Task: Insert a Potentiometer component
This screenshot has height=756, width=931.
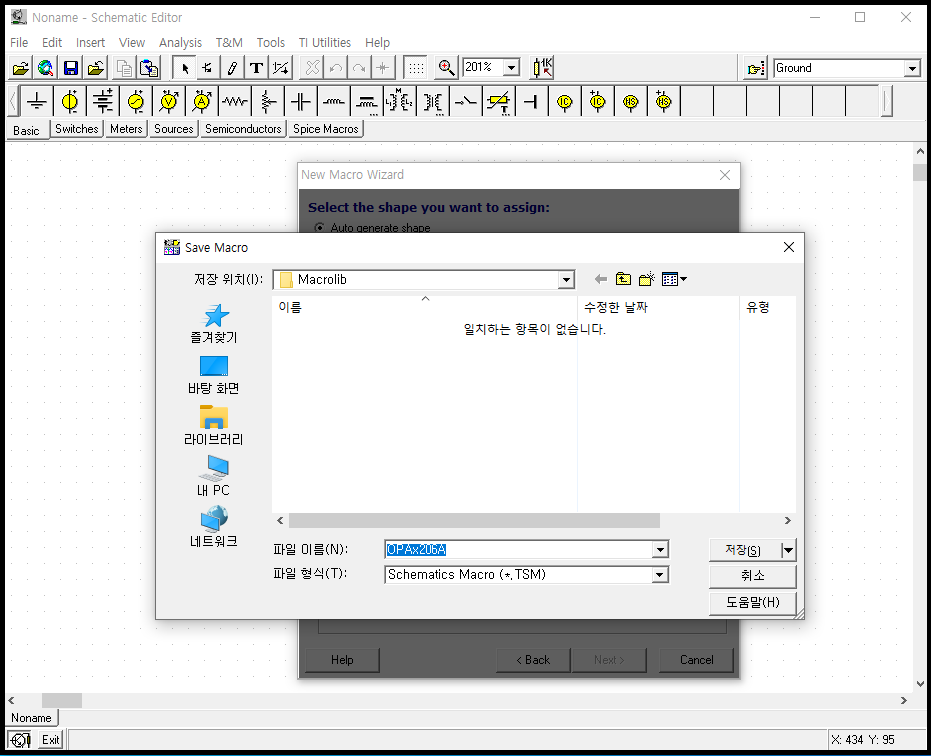Action: coord(268,102)
